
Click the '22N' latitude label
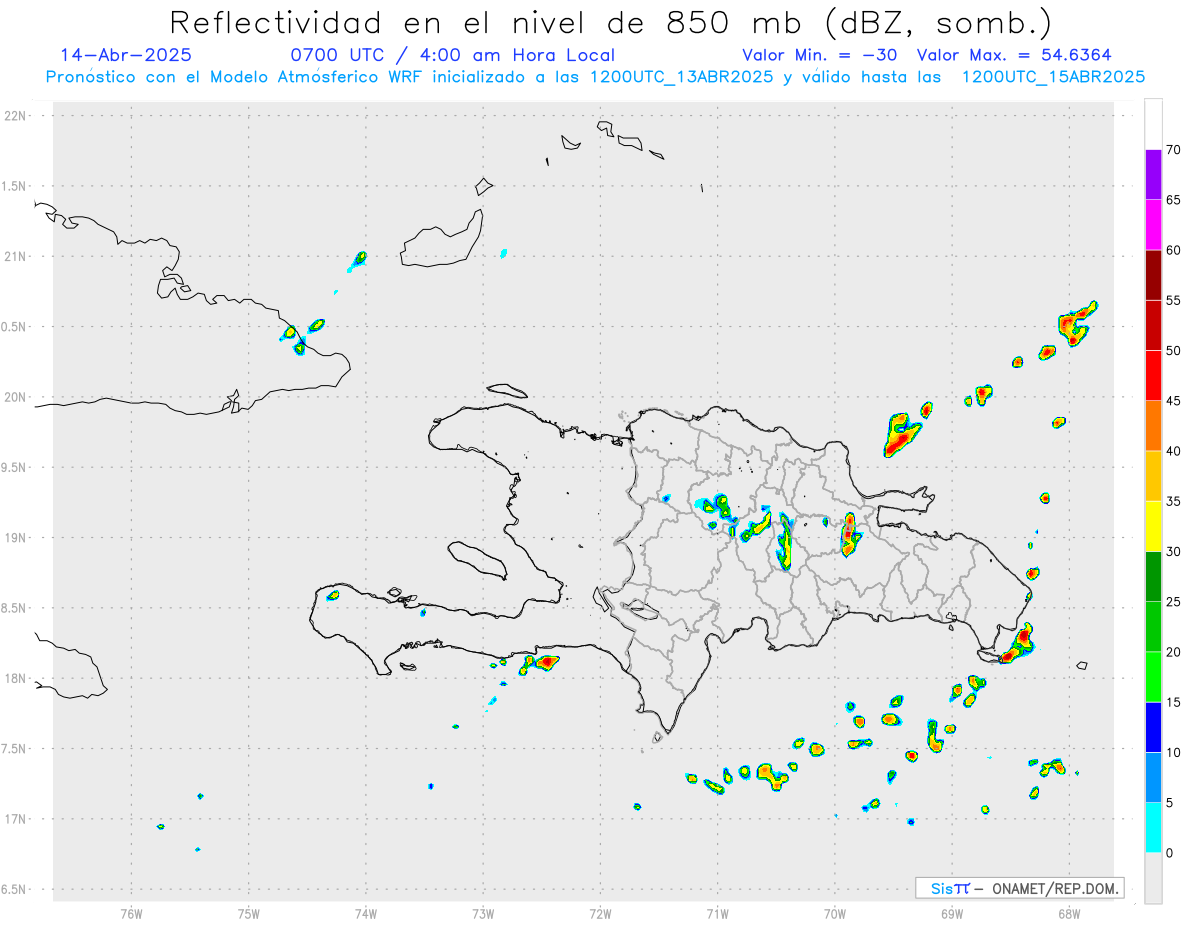17,116
